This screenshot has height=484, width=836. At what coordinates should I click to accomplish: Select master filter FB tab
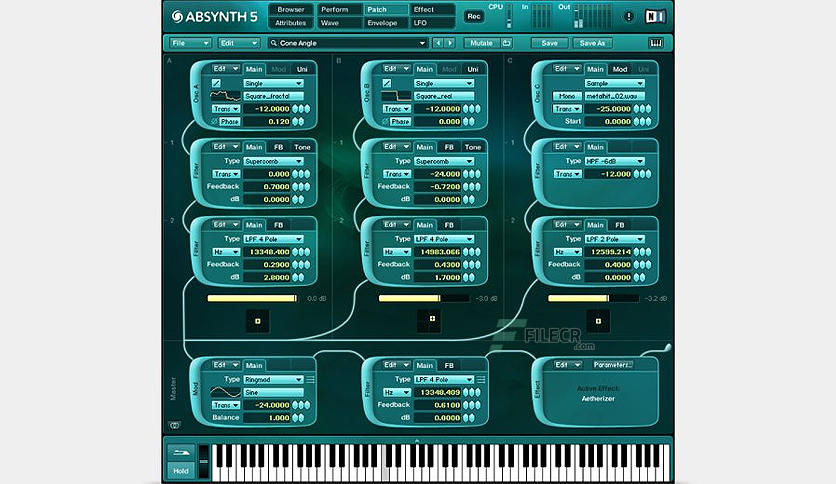click(x=449, y=366)
